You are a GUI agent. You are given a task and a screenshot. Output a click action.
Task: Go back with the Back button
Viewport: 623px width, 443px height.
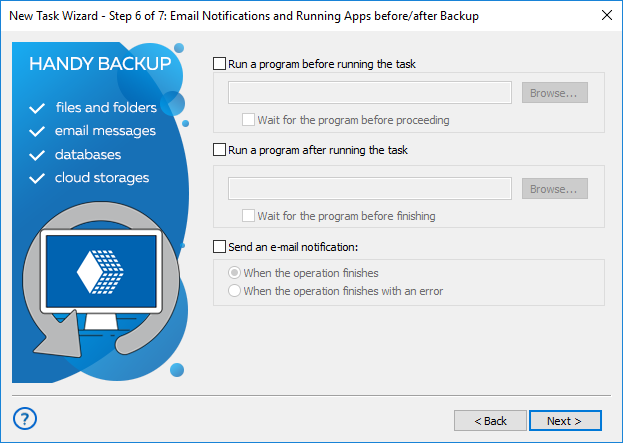tap(490, 421)
